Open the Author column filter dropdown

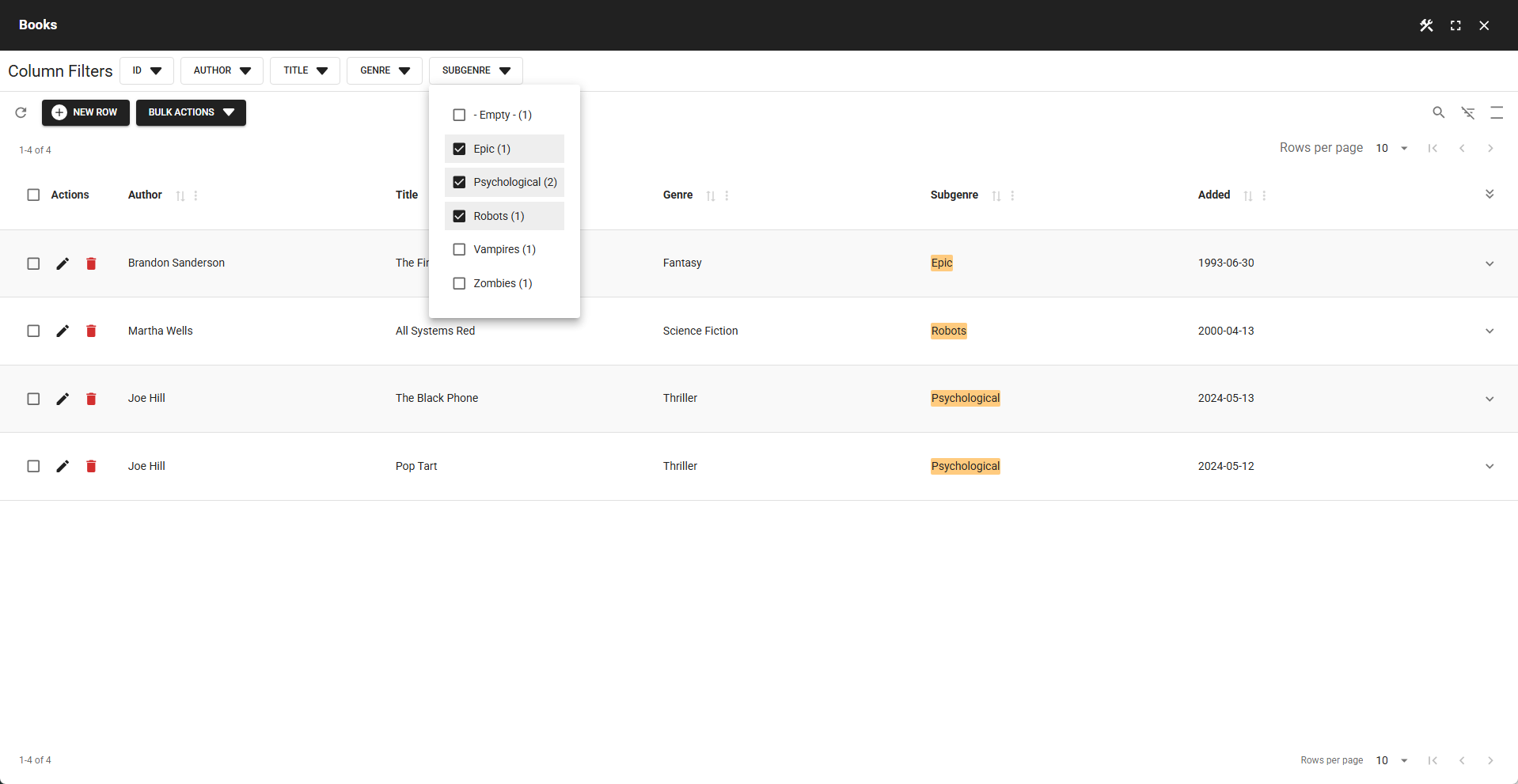(x=222, y=70)
